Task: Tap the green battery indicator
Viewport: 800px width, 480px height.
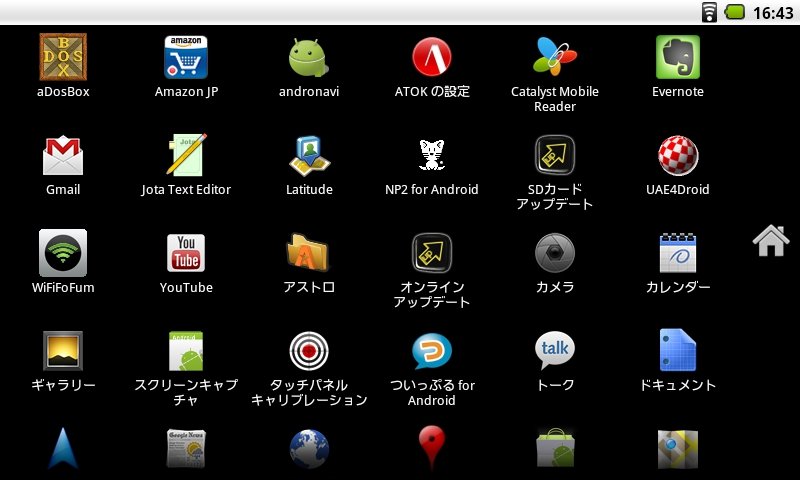Action: pyautogui.click(x=735, y=12)
